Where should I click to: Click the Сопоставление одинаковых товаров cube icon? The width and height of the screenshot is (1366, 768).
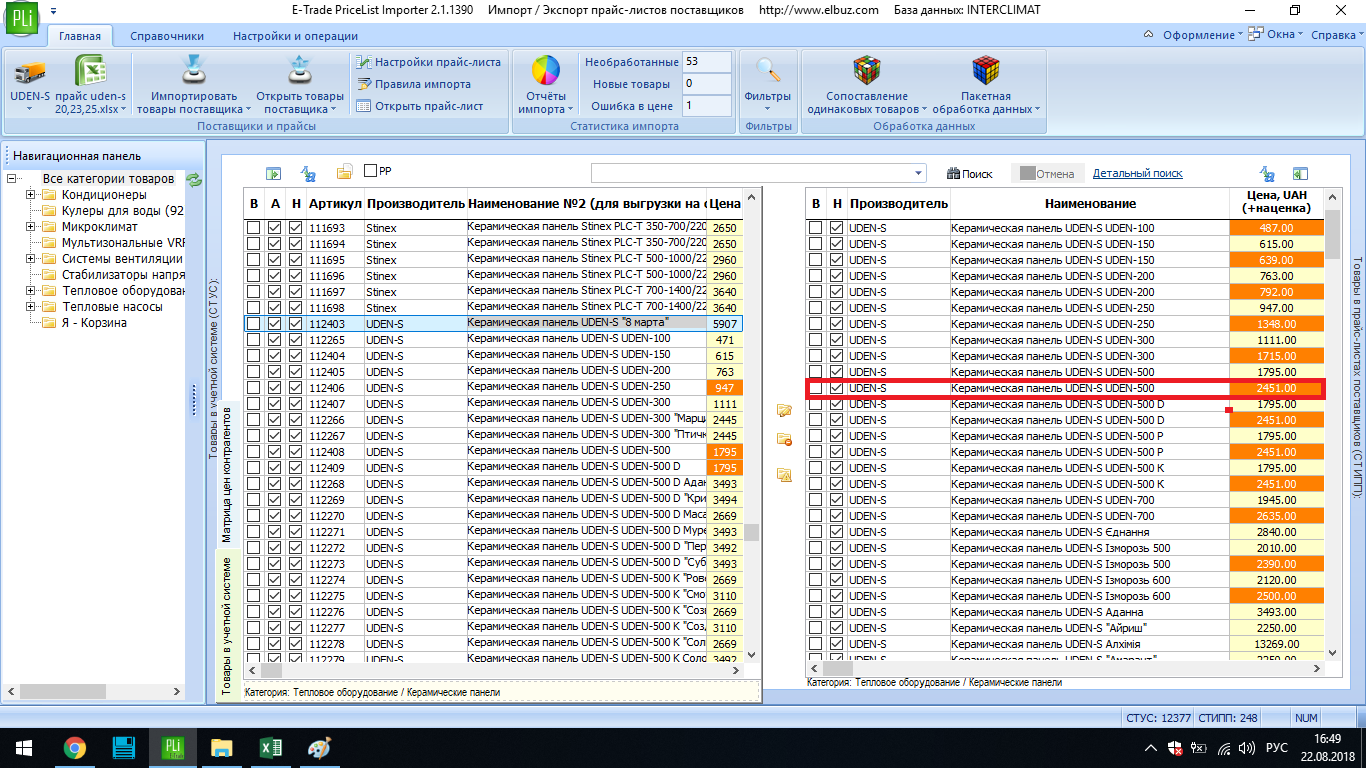point(867,70)
